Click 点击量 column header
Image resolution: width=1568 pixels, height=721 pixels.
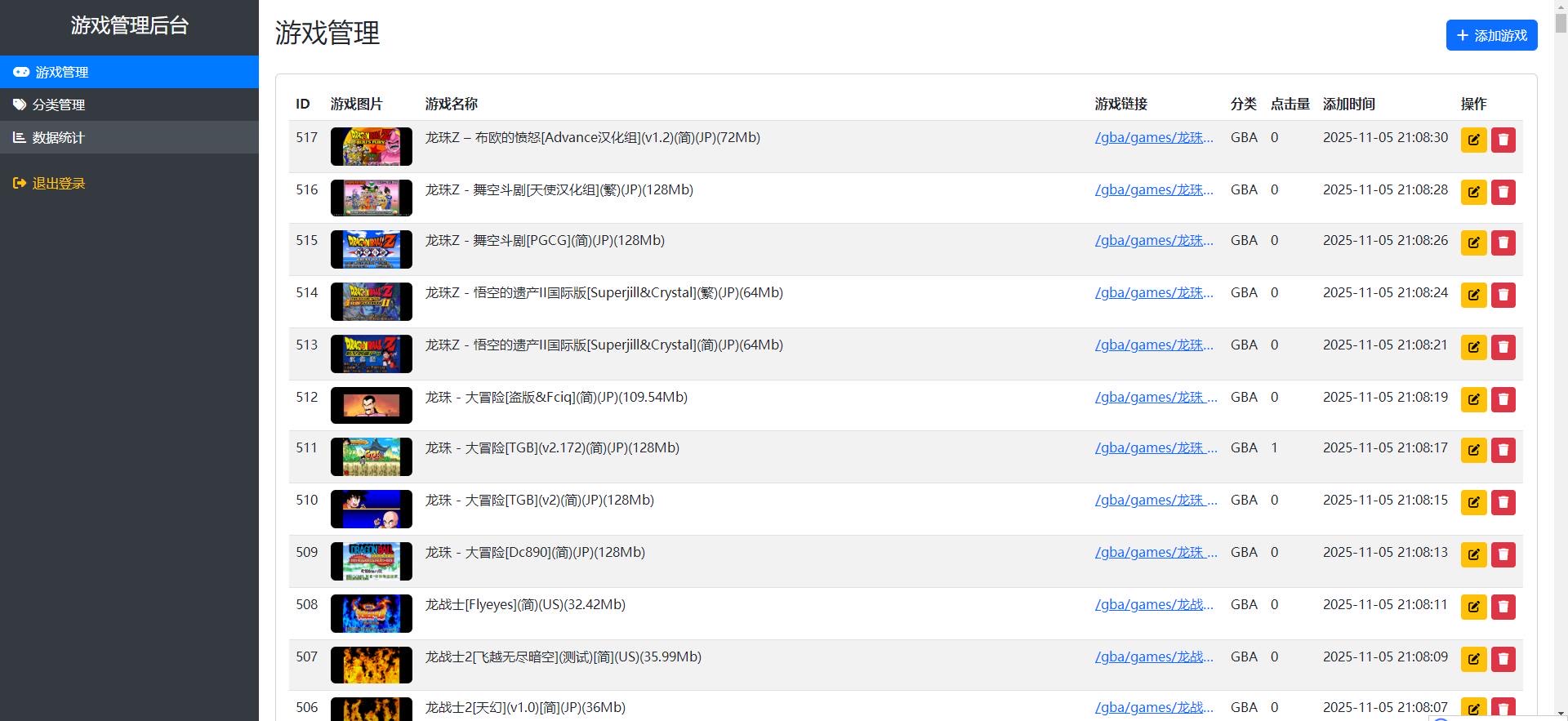tap(1290, 104)
